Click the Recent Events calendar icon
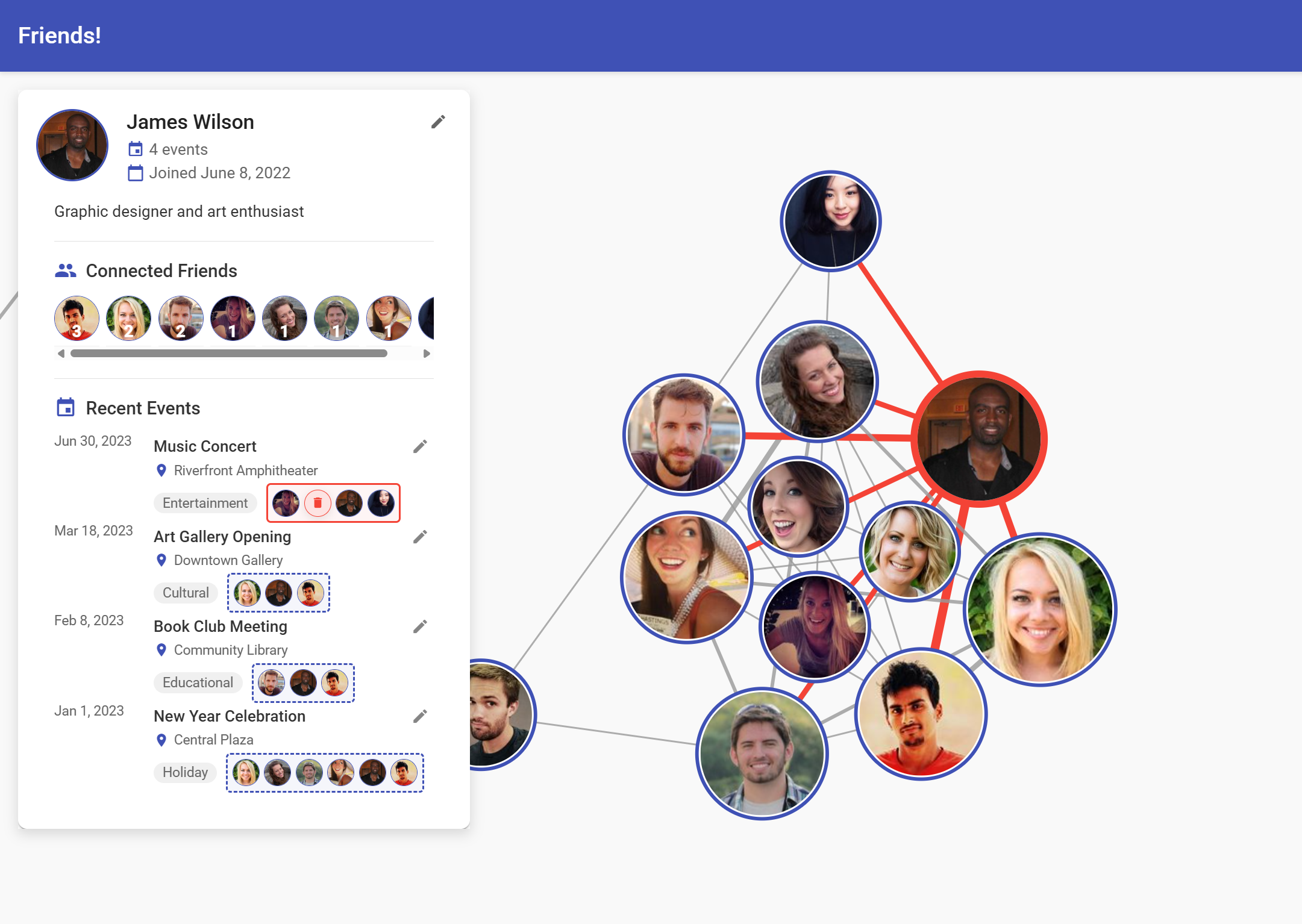 click(66, 408)
